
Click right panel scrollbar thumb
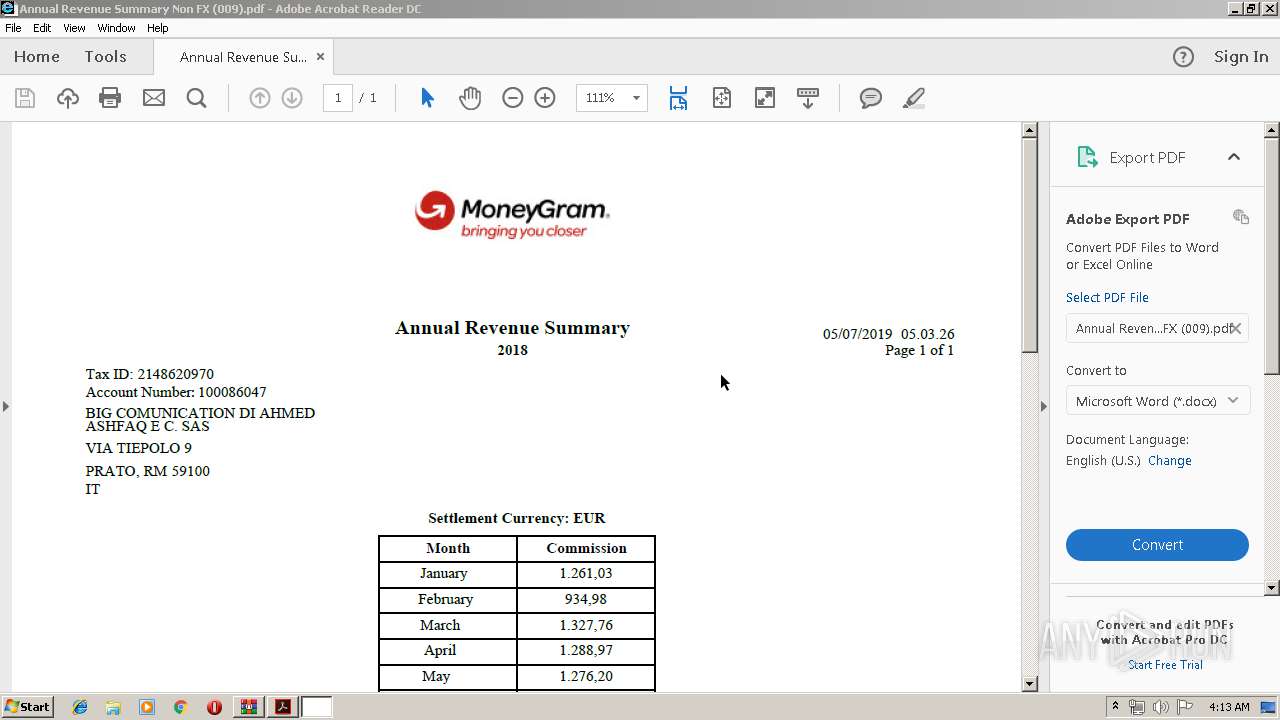pyautogui.click(x=1272, y=257)
